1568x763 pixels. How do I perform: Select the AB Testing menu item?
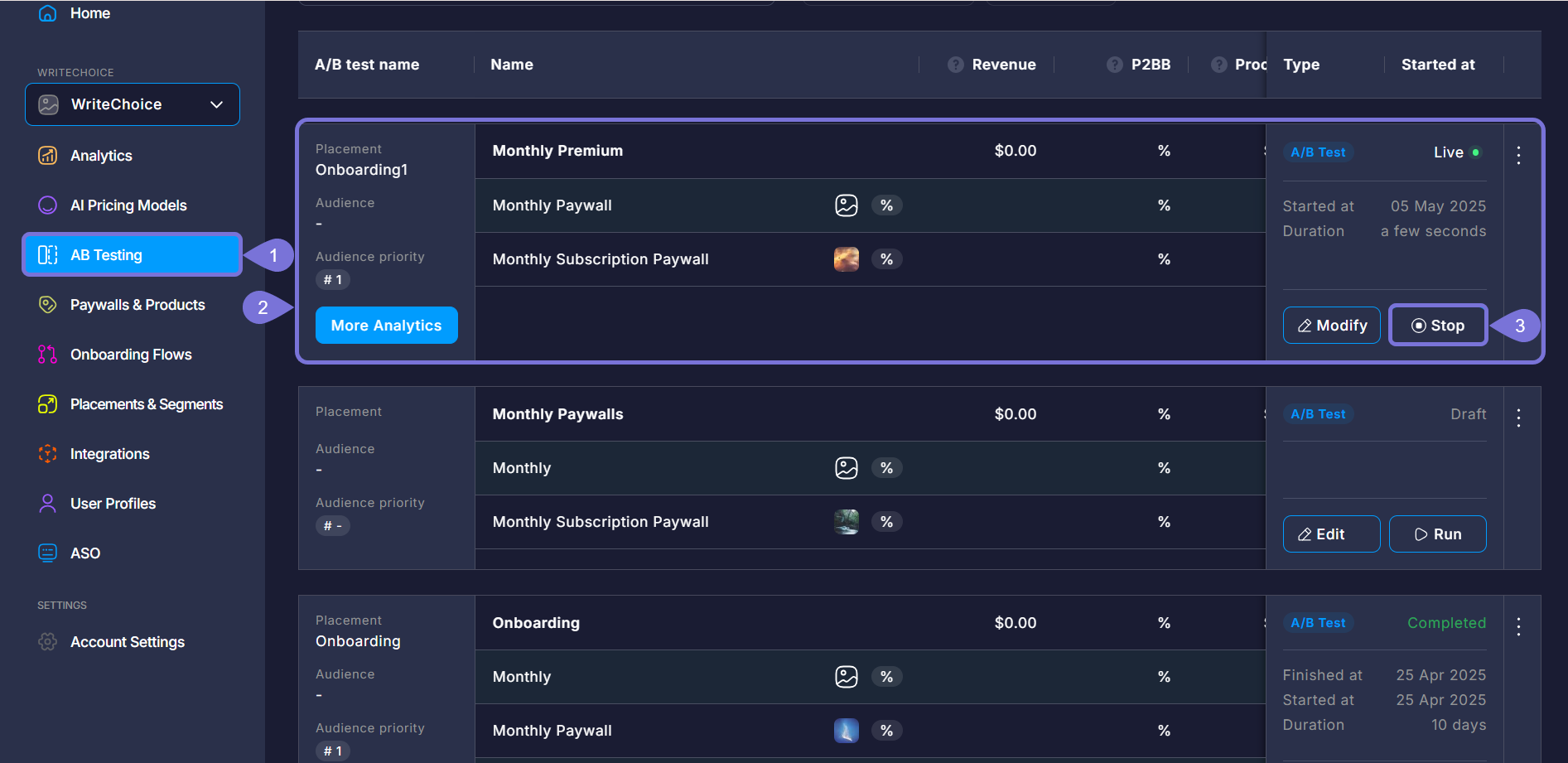[x=132, y=255]
